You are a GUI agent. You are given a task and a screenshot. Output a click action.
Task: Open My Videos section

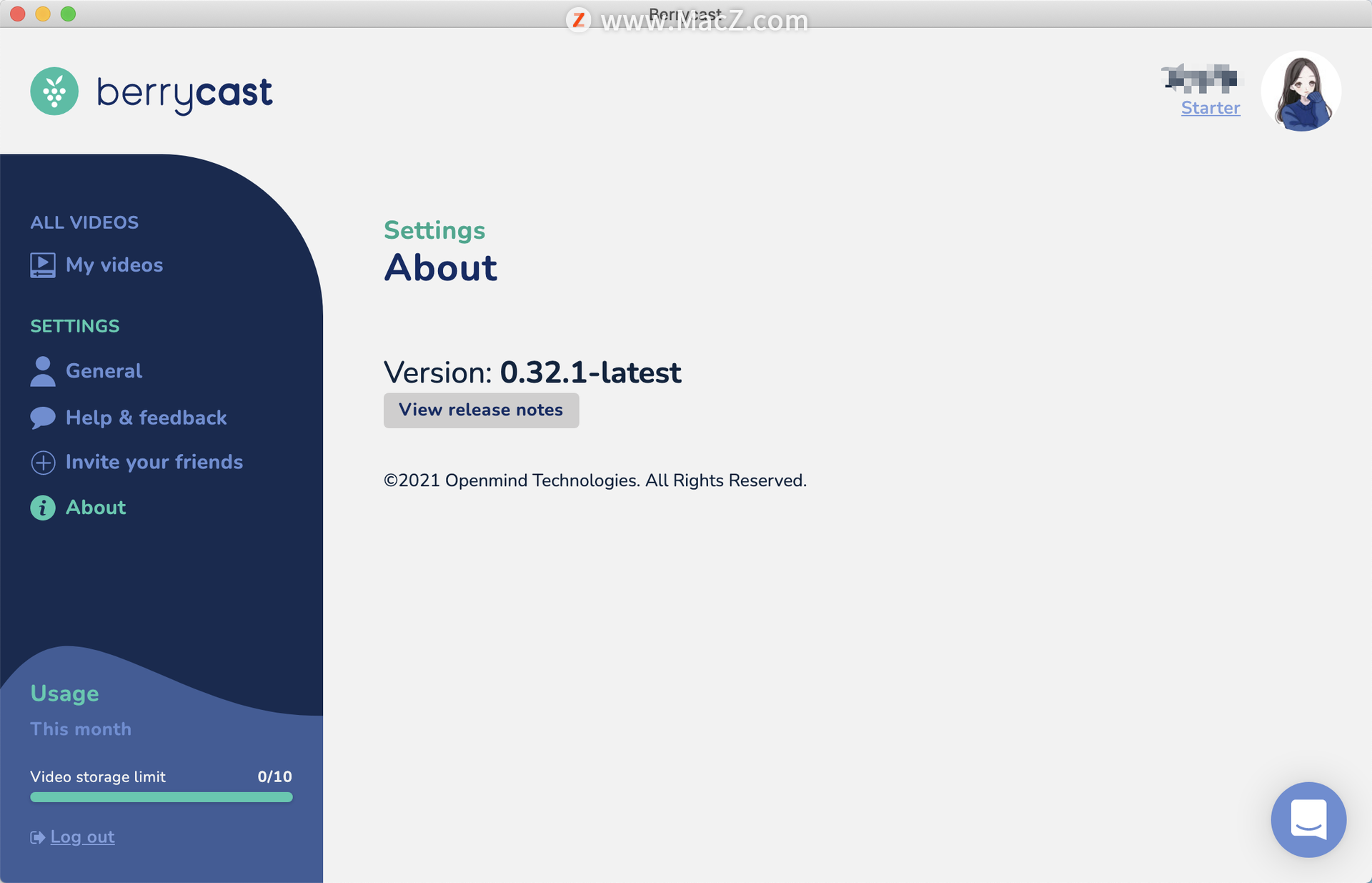click(113, 265)
